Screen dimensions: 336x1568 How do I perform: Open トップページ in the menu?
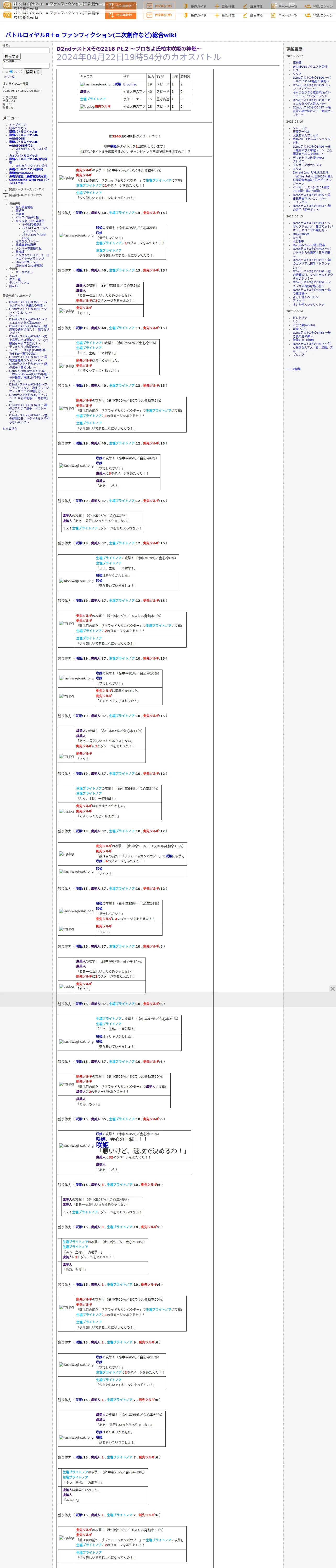[x=18, y=125]
